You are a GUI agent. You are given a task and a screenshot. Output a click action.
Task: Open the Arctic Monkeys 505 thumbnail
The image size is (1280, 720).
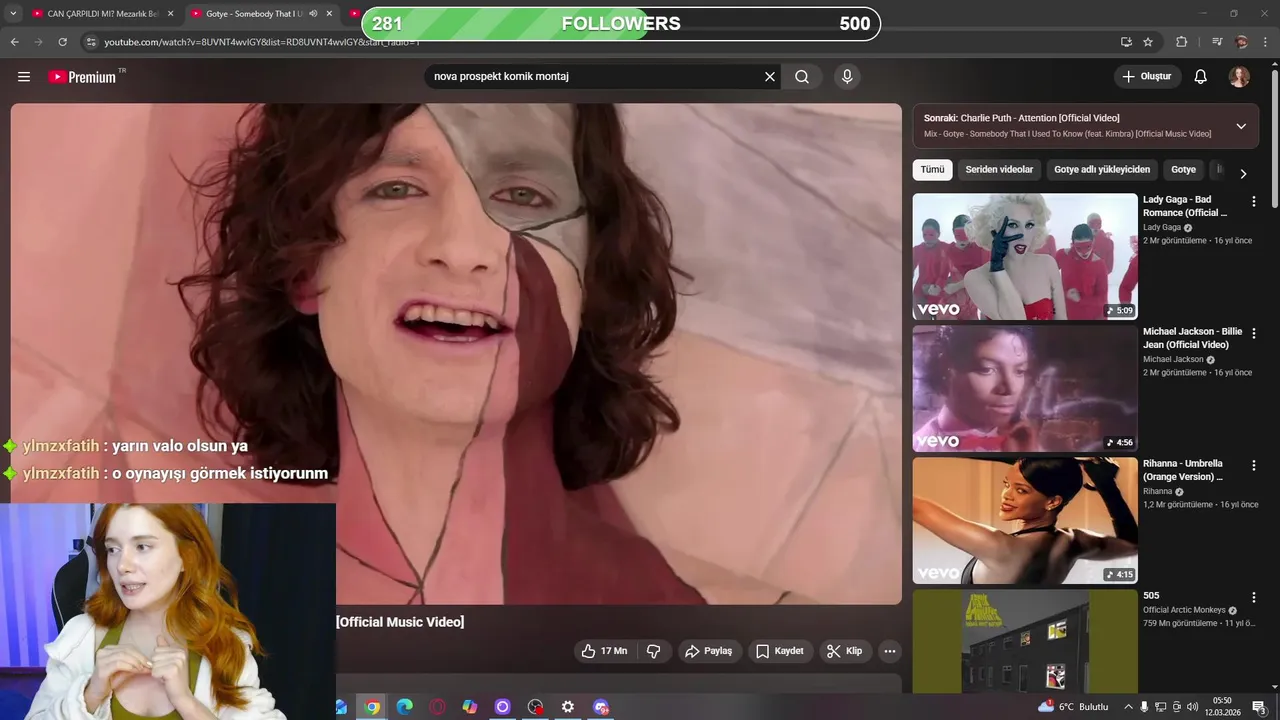click(1025, 641)
